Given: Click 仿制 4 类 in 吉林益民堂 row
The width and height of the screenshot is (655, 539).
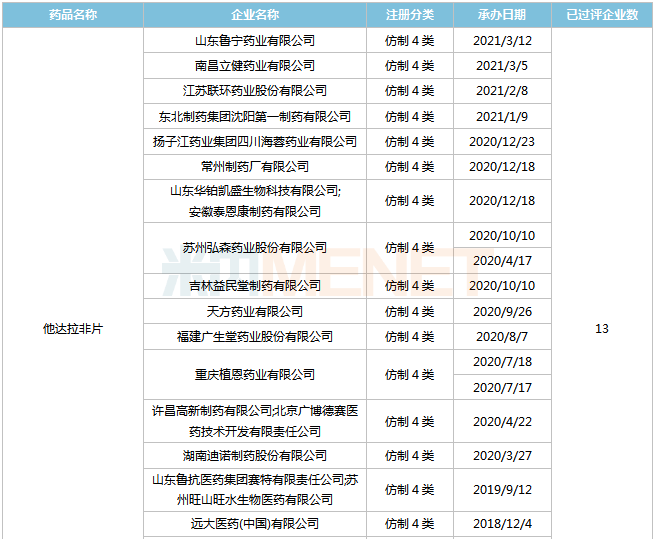Looking at the screenshot, I should tap(410, 286).
